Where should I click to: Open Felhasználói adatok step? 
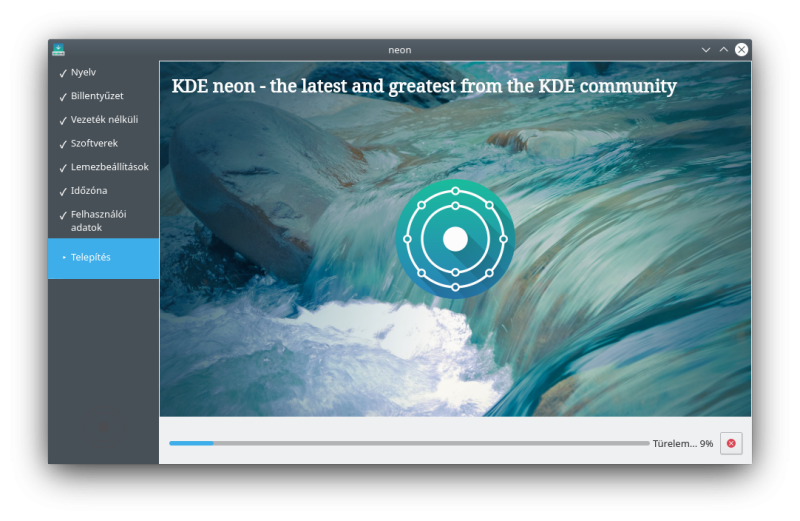pyautogui.click(x=98, y=221)
